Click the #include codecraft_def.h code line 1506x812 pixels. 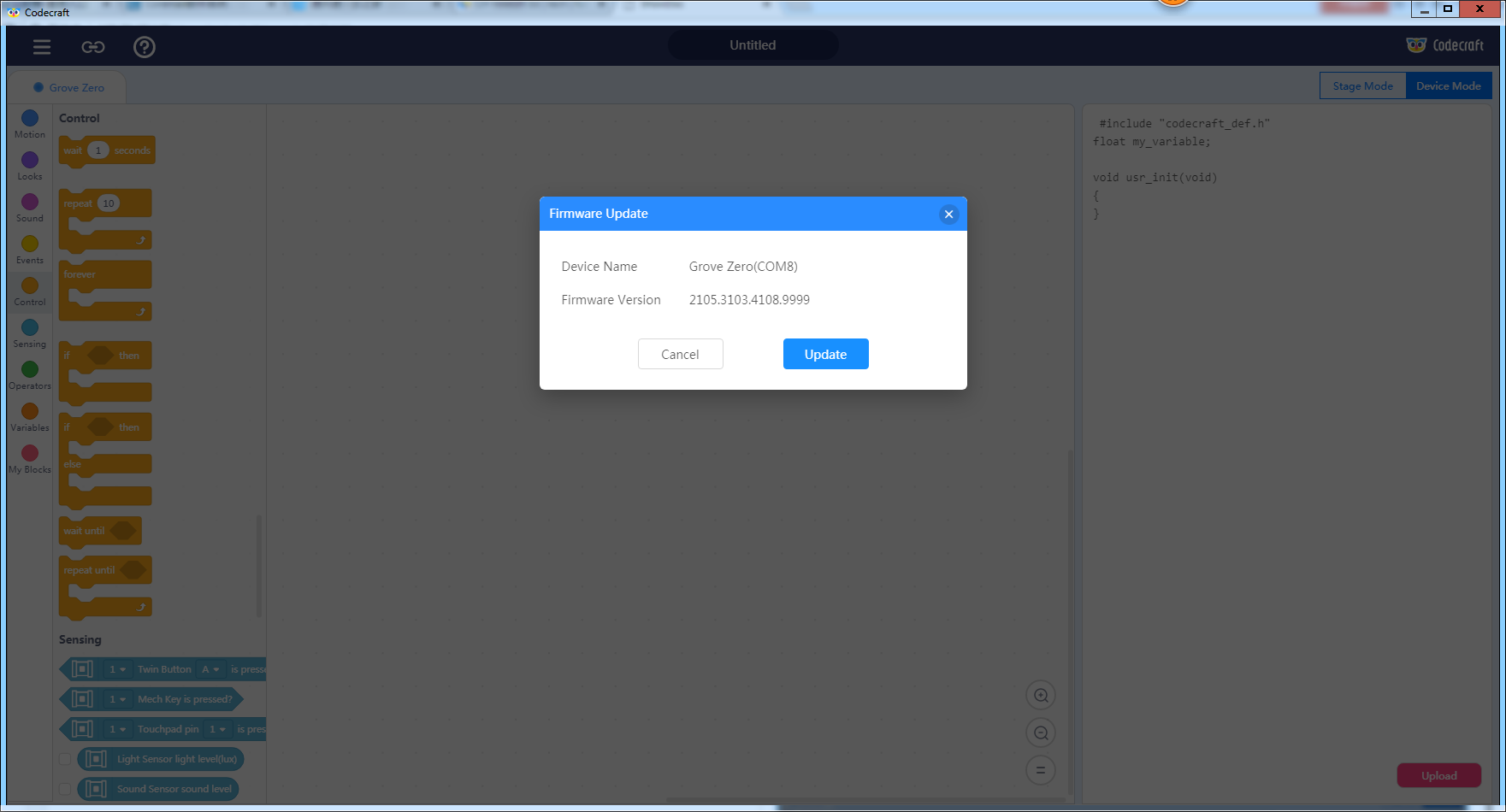click(1184, 124)
